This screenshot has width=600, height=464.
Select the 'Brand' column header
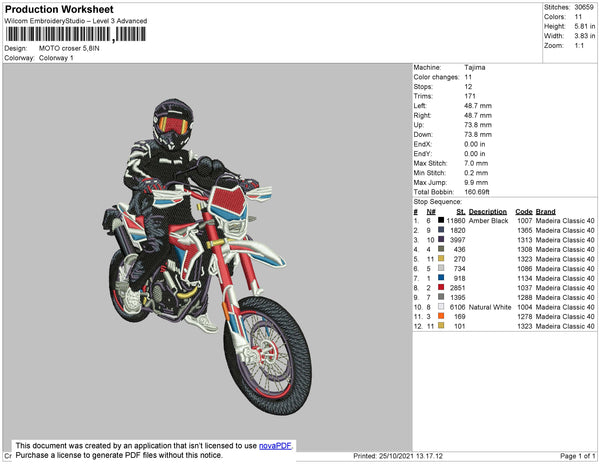click(x=546, y=212)
